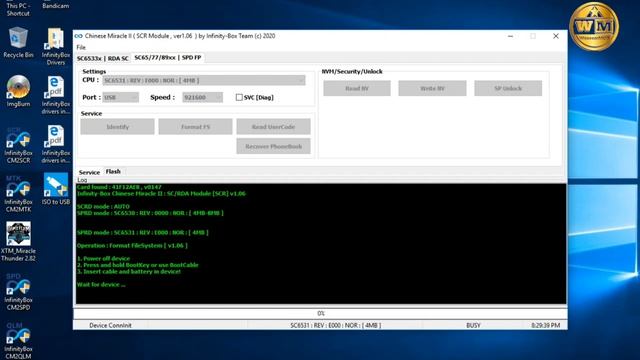Open the InfinityBox Drivers folder icon
The image size is (640, 360).
(x=56, y=46)
